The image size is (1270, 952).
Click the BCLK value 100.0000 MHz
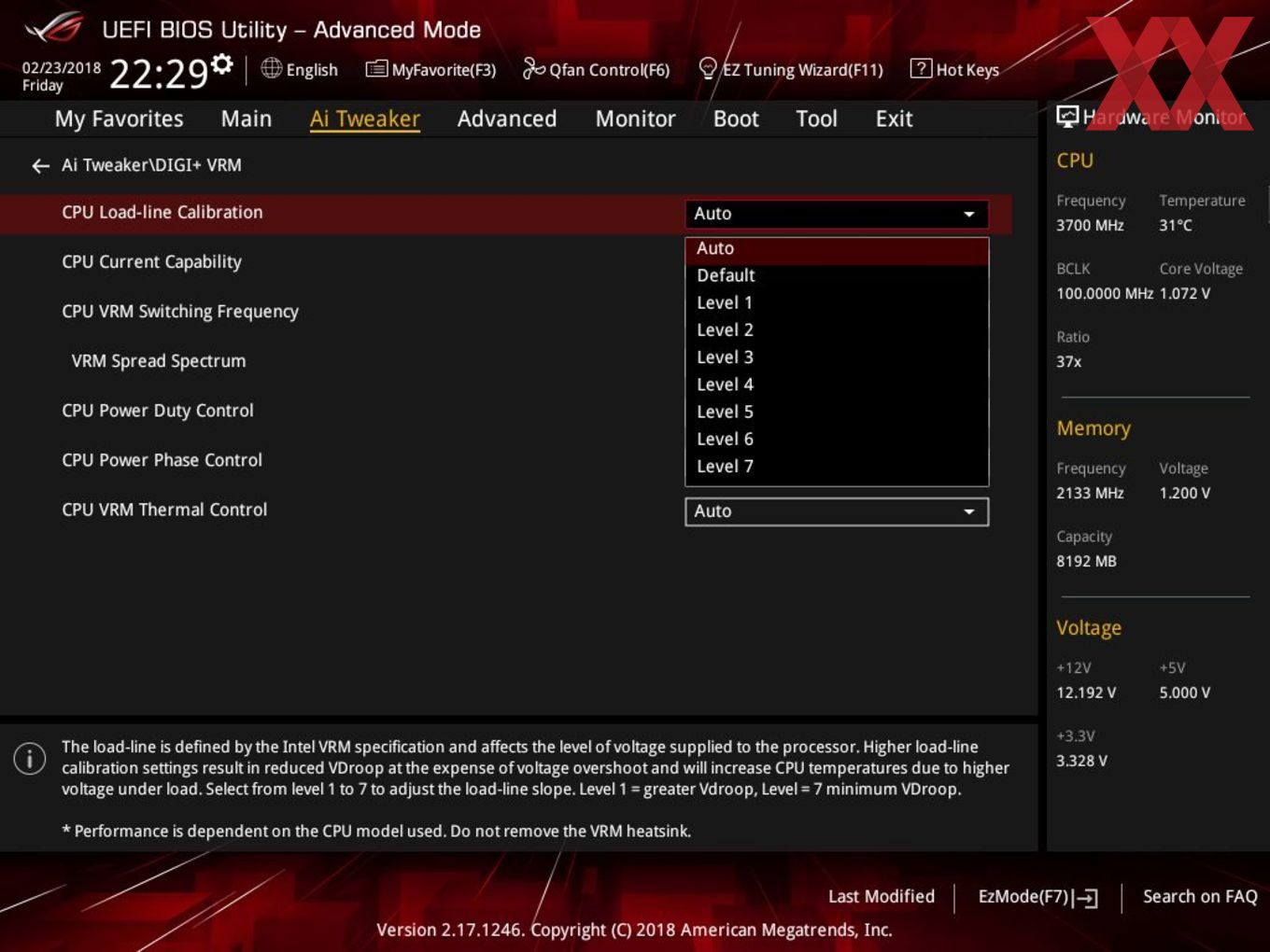[x=1105, y=293]
